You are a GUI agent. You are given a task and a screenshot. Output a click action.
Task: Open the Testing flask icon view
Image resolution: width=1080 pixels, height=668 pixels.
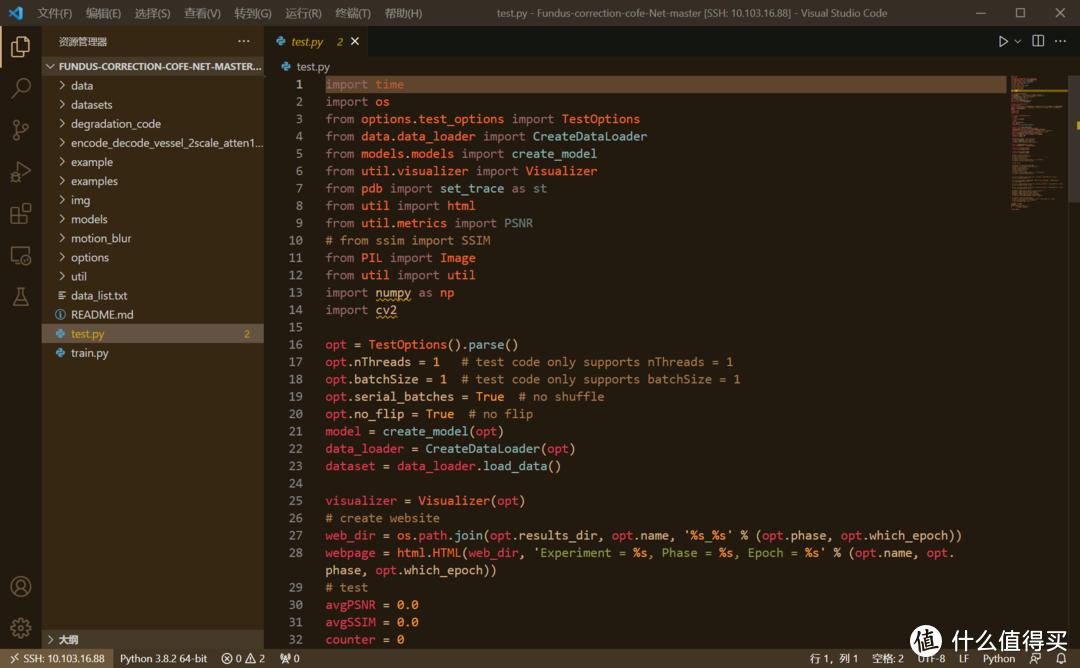[x=20, y=297]
